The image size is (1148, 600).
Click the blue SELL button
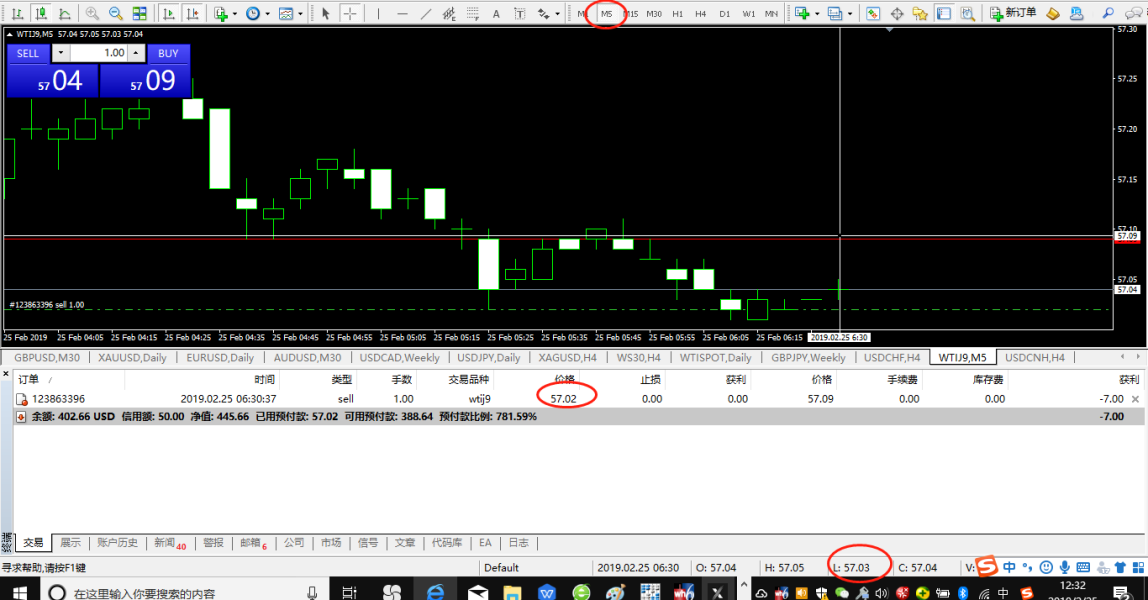pyautogui.click(x=28, y=53)
